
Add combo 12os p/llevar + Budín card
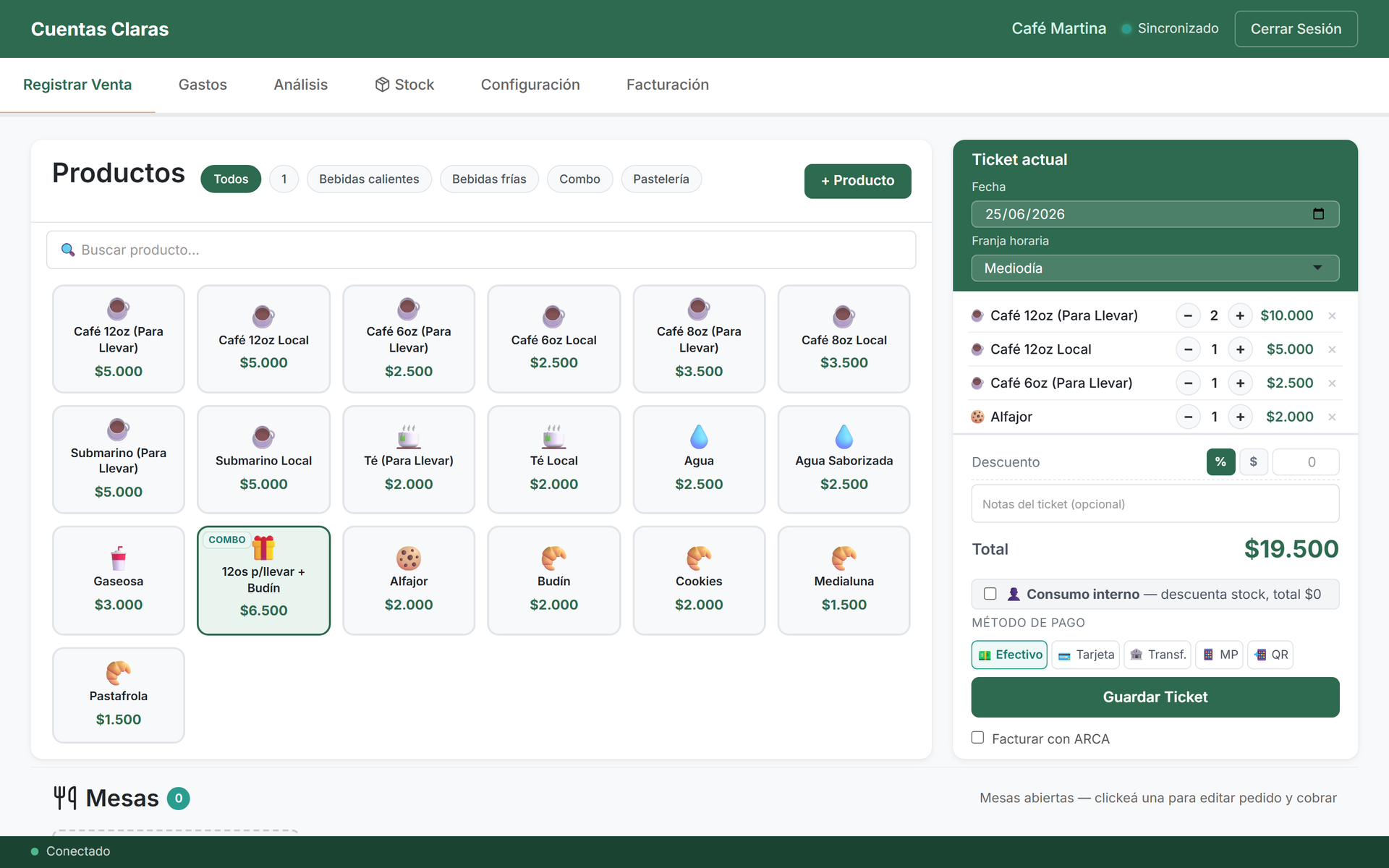(x=263, y=580)
